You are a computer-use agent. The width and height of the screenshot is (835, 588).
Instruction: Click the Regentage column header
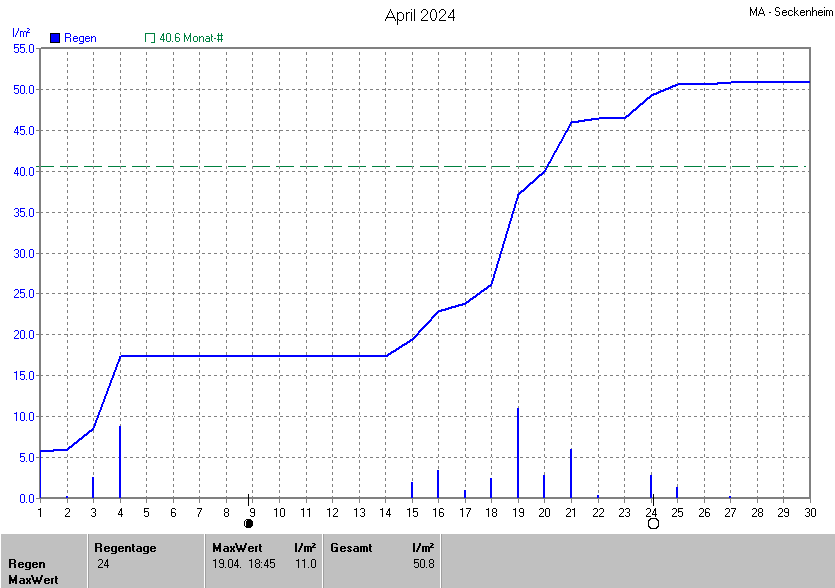[125, 548]
